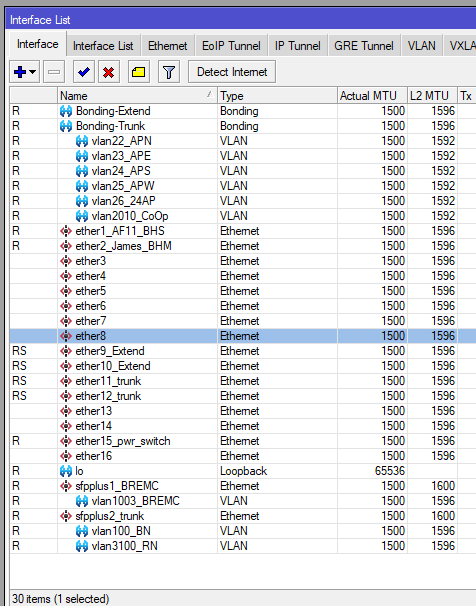The image size is (476, 606).
Task: Click the Bonding-Trunk interface icon
Action: [66, 126]
